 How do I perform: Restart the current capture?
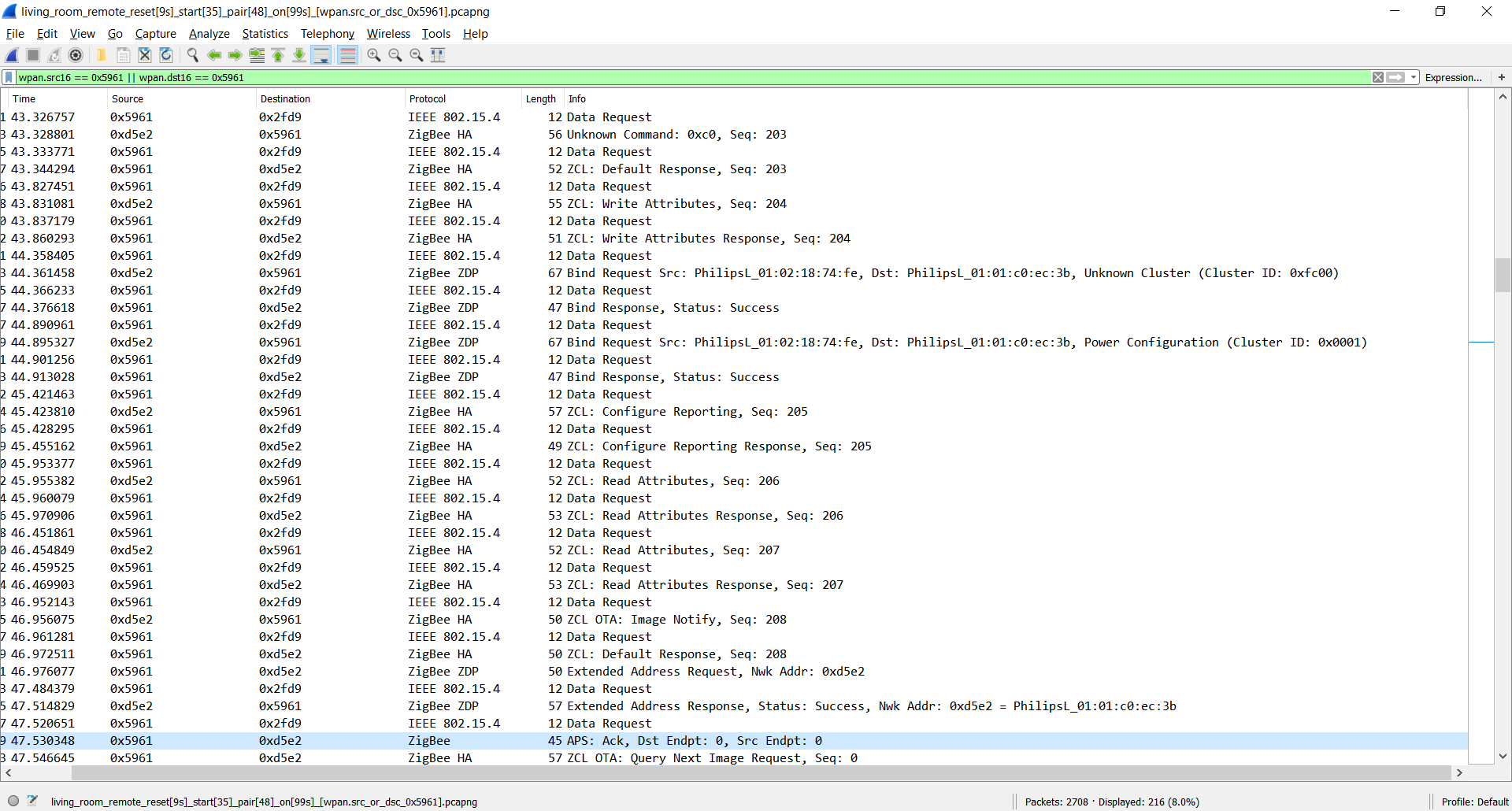pos(54,55)
